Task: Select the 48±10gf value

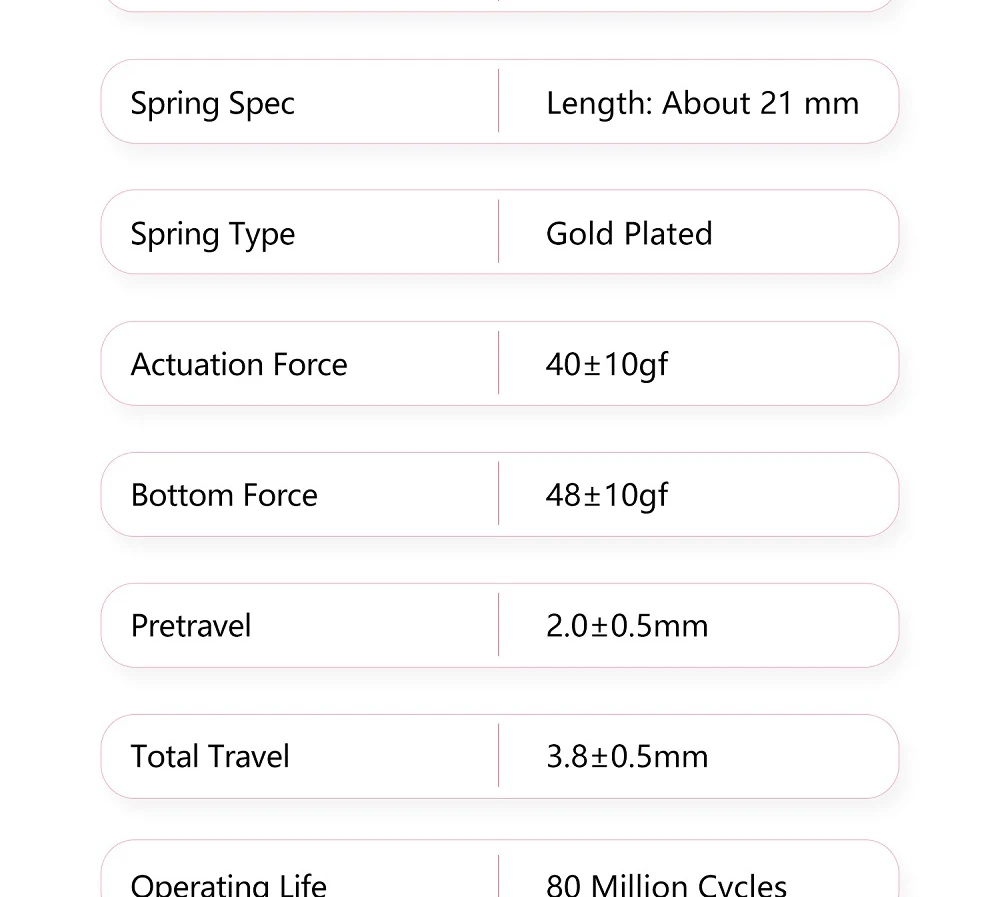Action: click(x=606, y=495)
